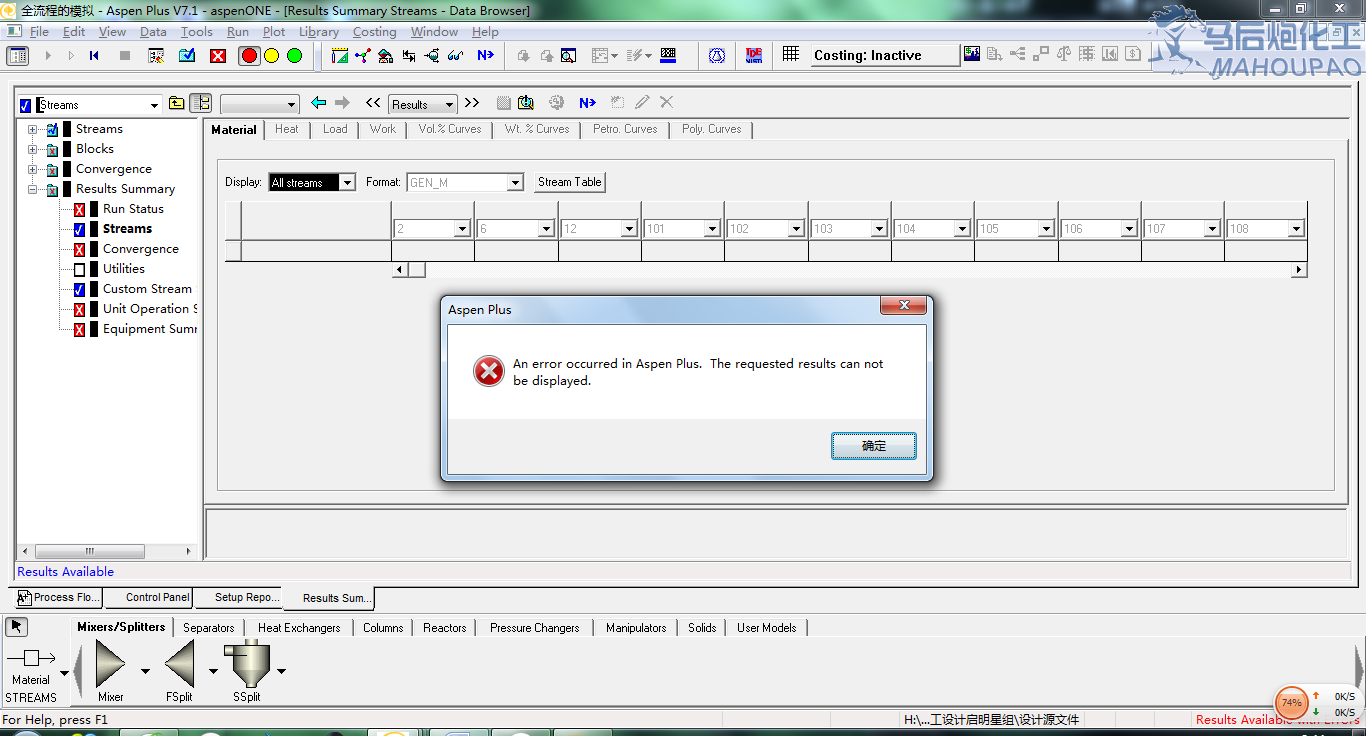
Task: Click the stream table horizontal scrollbar
Action: pos(850,270)
